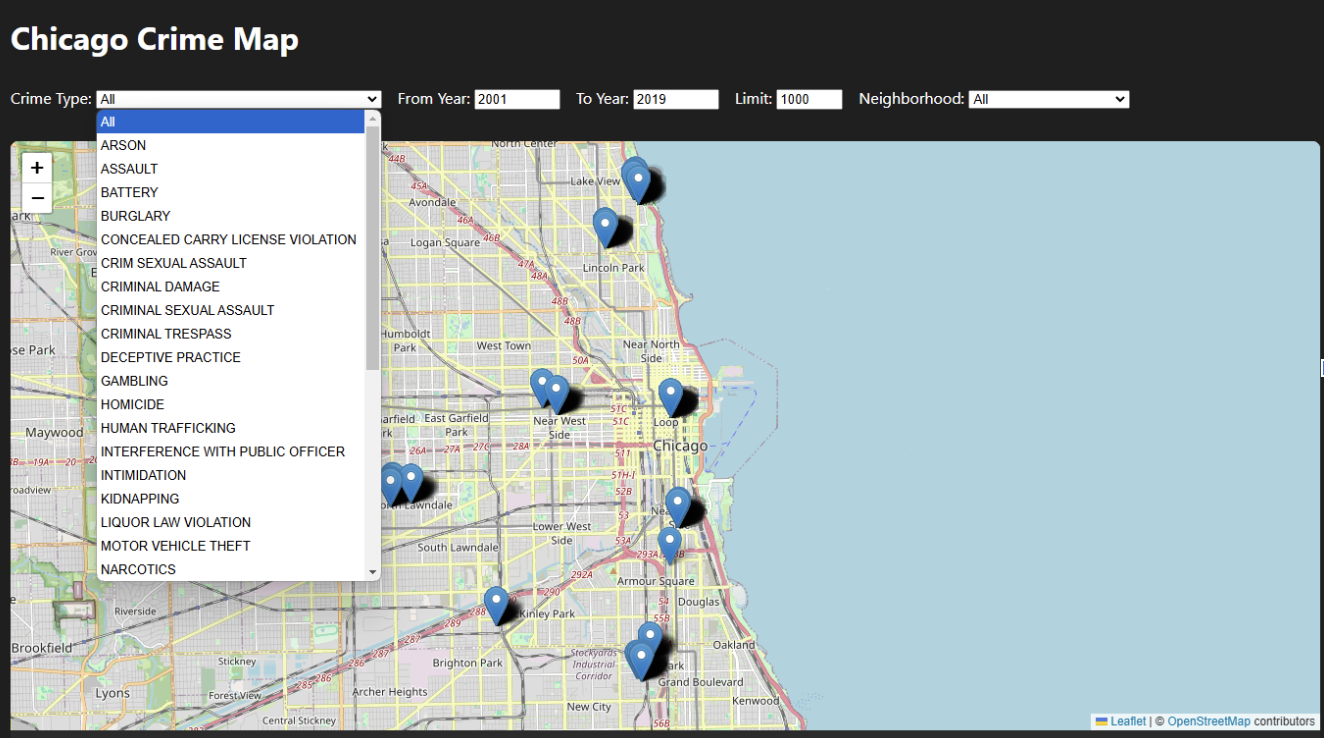Viewport: 1324px width, 738px height.
Task: Select HOMICIDE from the crime type list
Action: click(134, 404)
